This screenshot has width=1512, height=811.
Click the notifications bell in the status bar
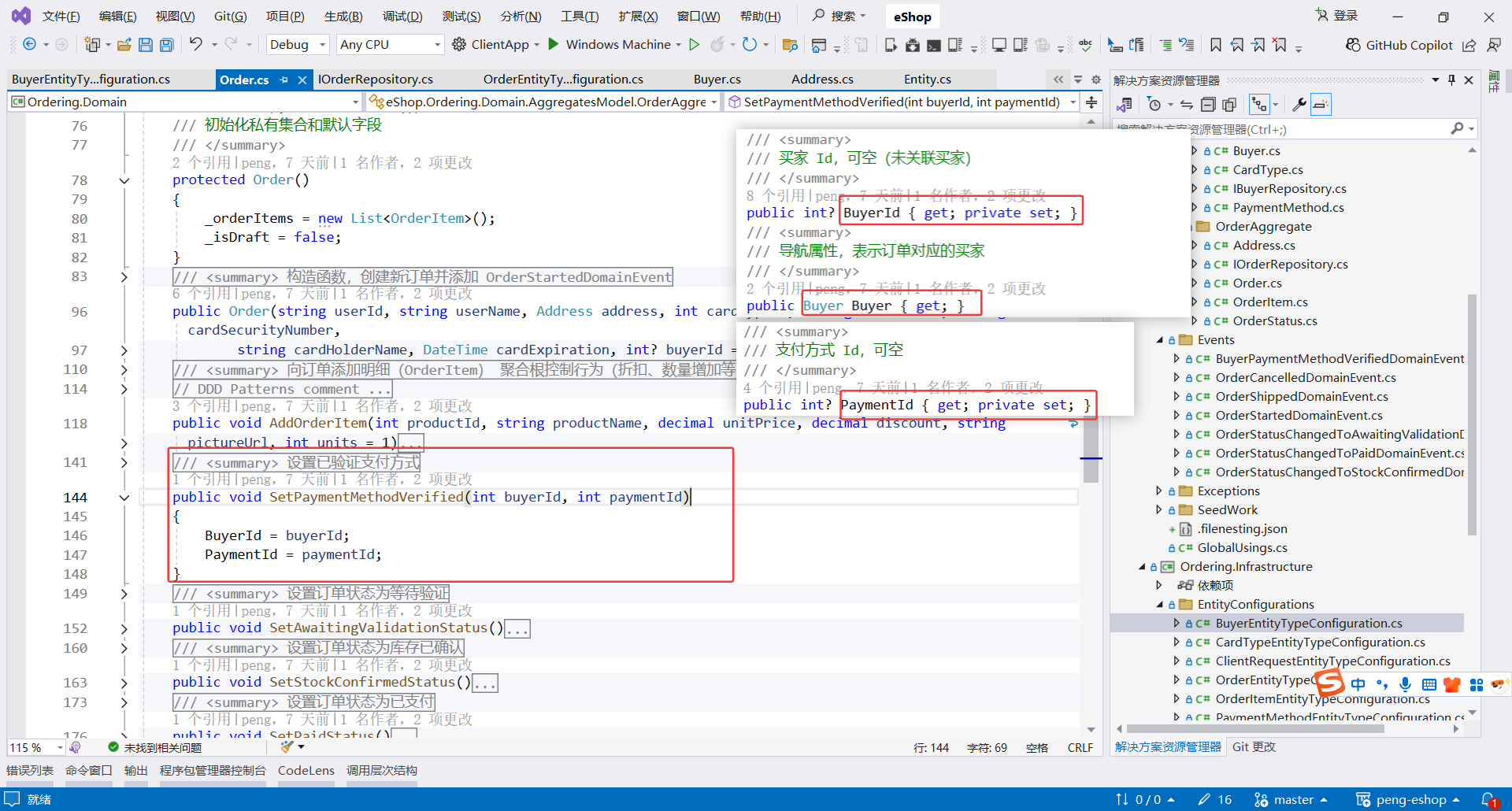click(x=1488, y=799)
